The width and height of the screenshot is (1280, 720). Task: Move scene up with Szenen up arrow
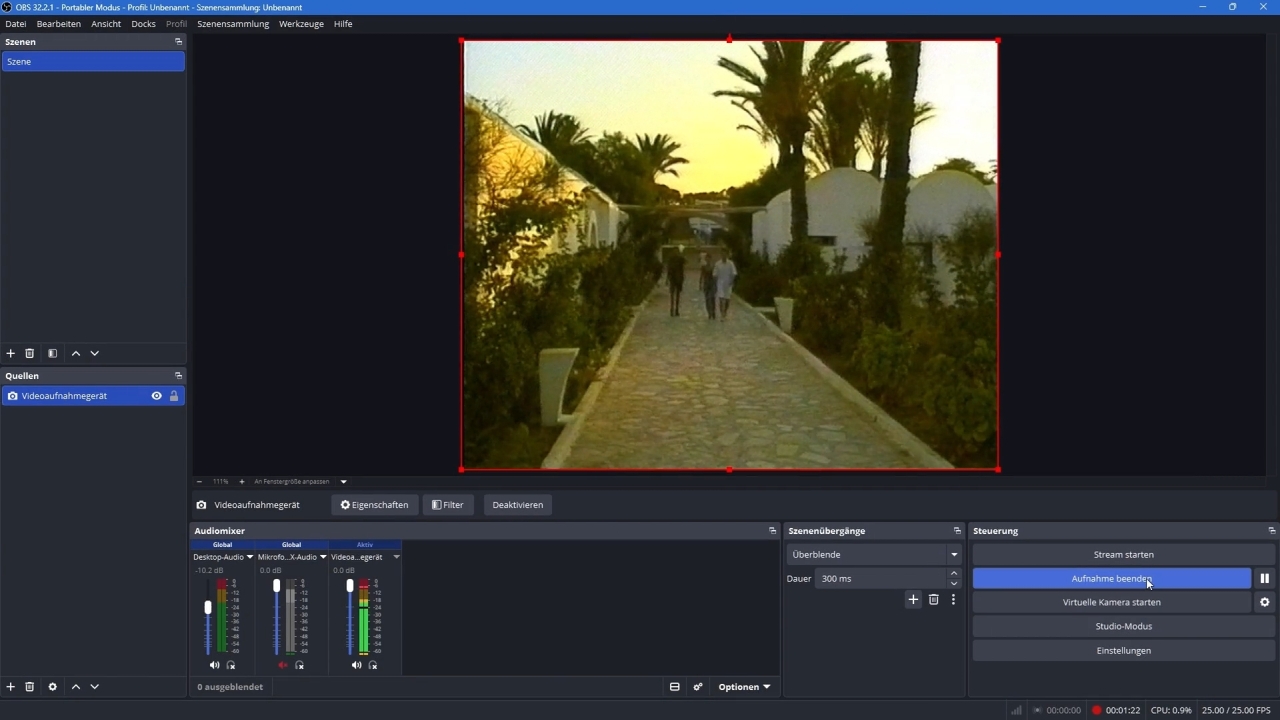coord(76,353)
